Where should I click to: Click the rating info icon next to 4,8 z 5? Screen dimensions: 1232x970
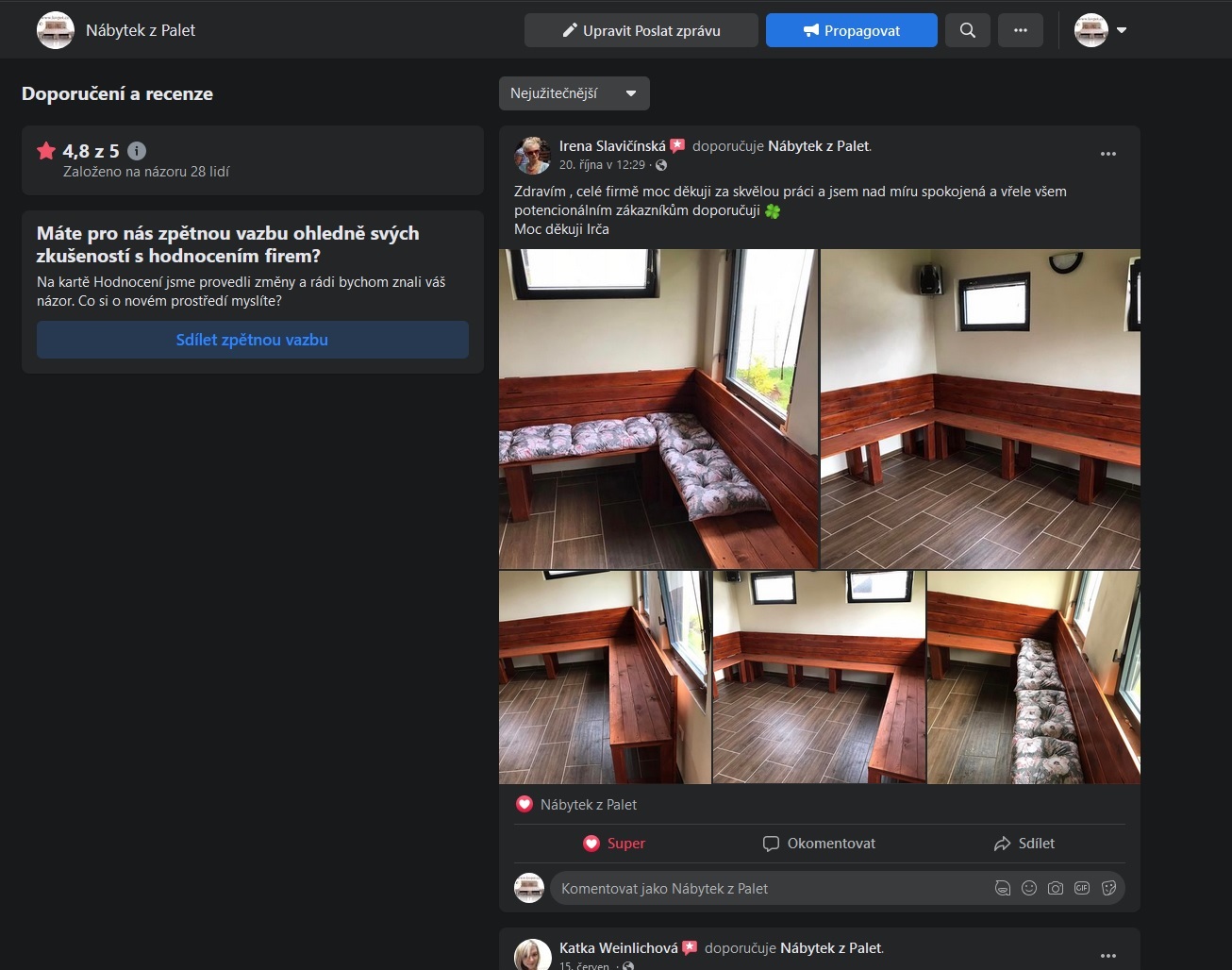(x=137, y=151)
